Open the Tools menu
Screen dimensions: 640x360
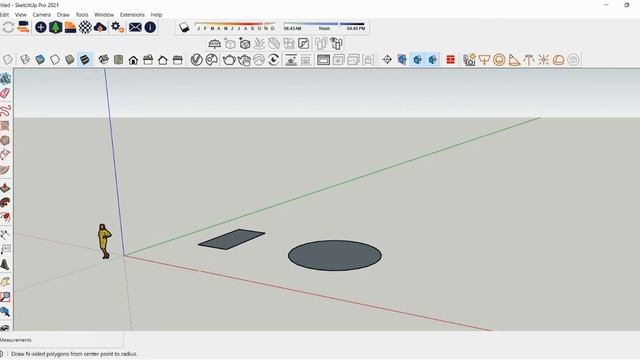[x=82, y=15]
